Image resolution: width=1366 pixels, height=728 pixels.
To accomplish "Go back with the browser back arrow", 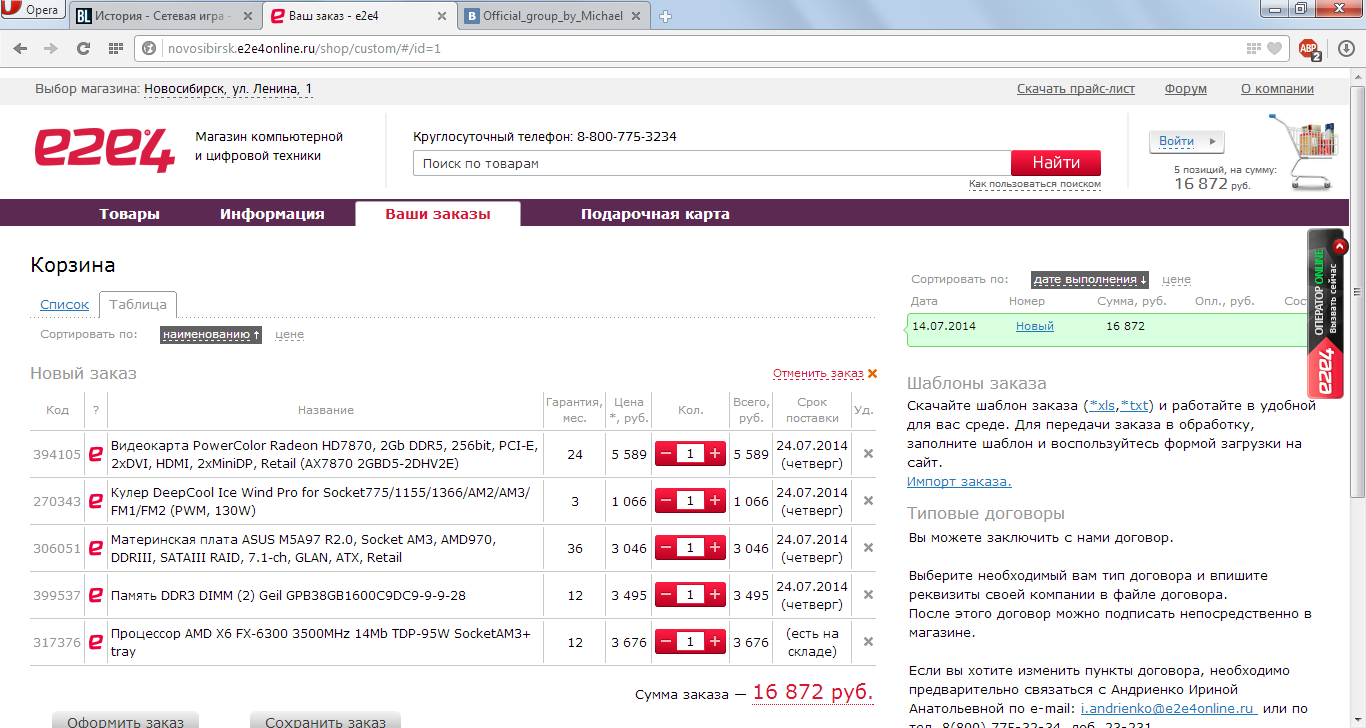I will point(22,48).
